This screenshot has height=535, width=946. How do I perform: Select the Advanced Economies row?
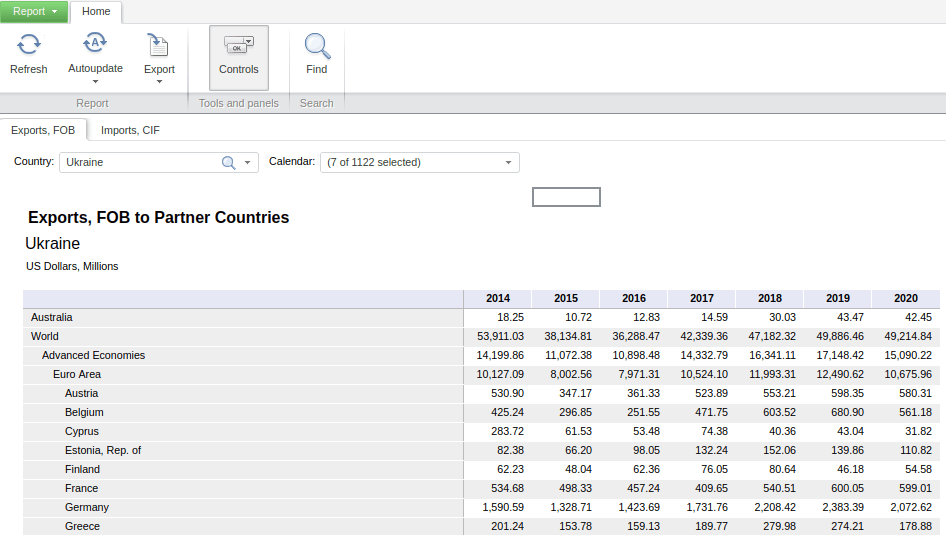pyautogui.click(x=93, y=356)
